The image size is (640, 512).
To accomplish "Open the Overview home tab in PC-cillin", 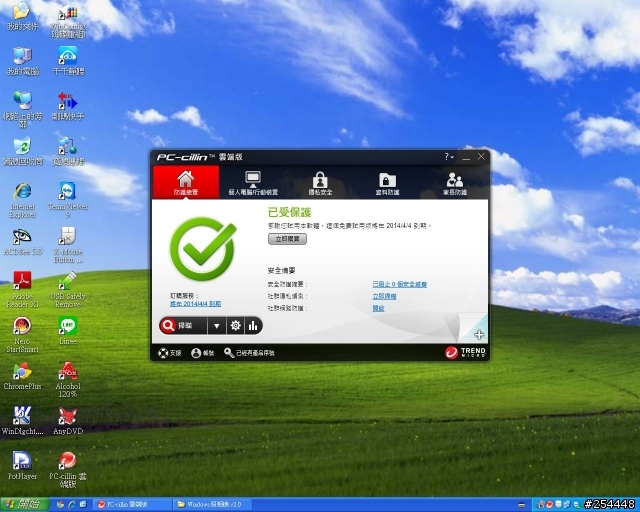I will [186, 182].
